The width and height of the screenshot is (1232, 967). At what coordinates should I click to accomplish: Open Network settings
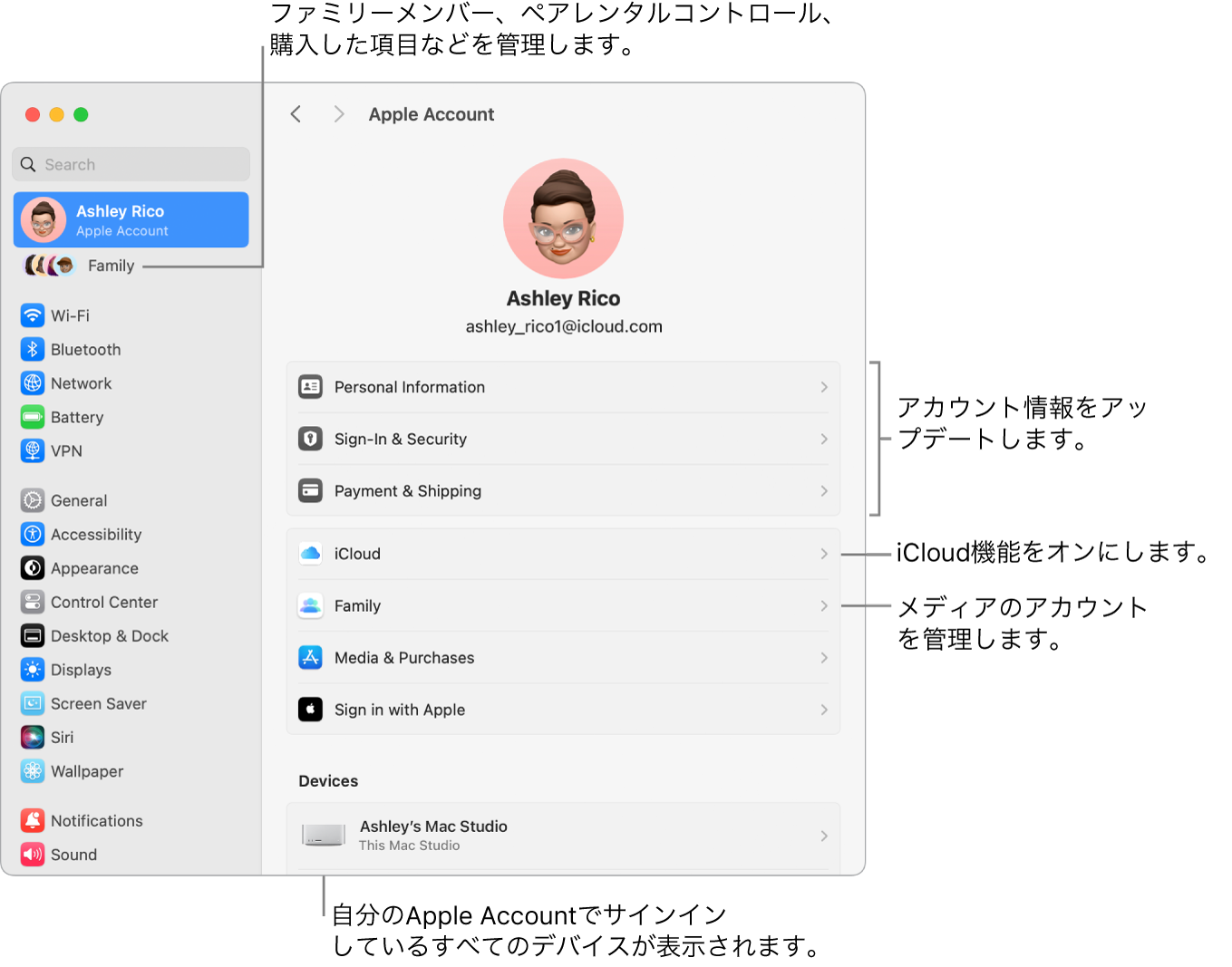[33, 382]
